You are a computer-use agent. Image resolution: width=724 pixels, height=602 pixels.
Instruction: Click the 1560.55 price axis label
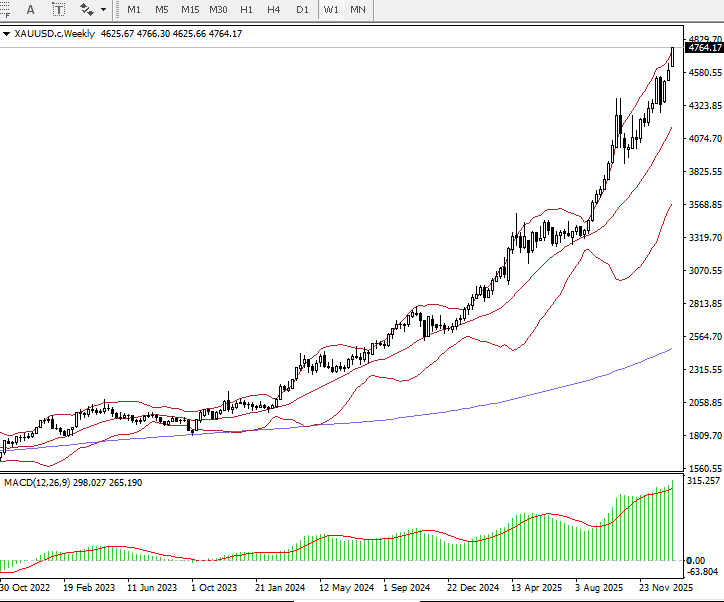coord(705,468)
